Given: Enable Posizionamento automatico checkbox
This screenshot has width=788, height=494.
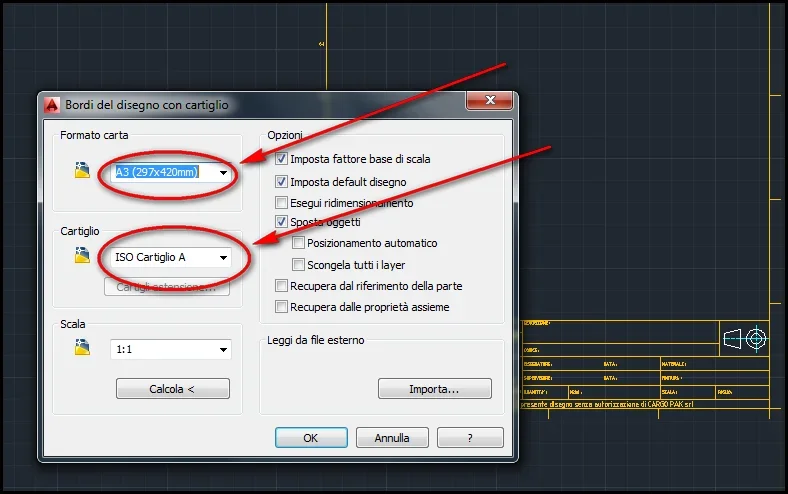Looking at the screenshot, I should coord(299,243).
